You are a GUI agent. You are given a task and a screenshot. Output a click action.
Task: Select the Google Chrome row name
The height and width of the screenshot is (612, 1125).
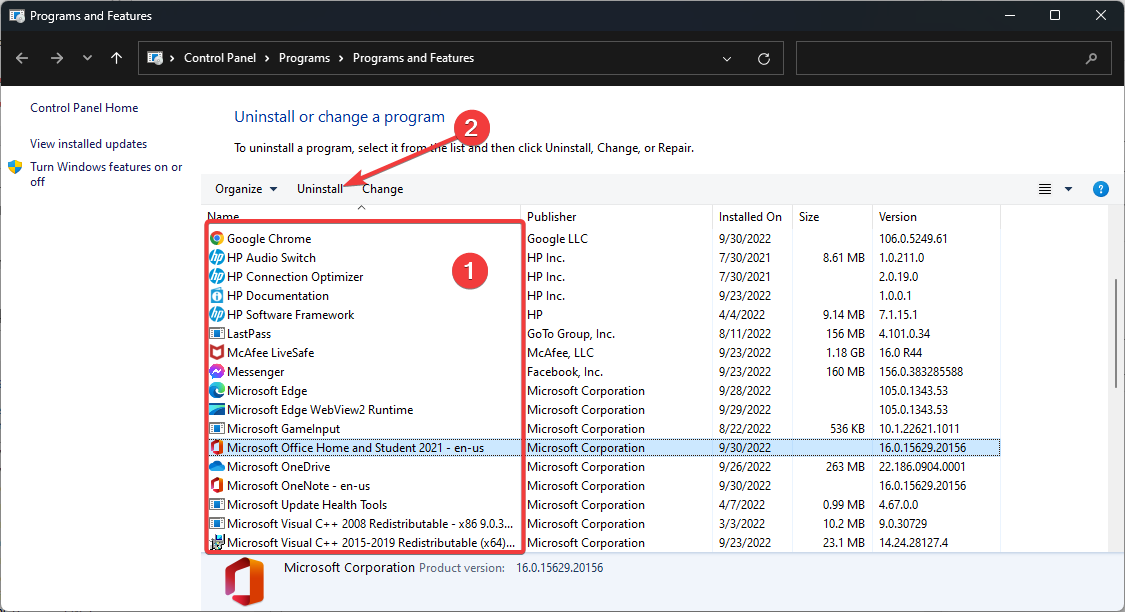[269, 238]
